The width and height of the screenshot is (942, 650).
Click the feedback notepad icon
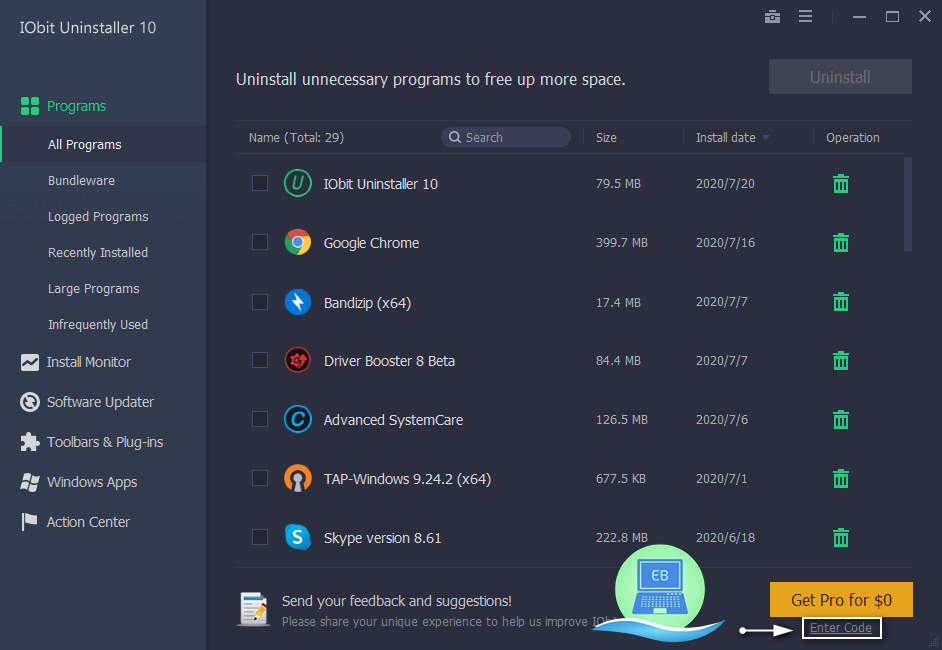pyautogui.click(x=253, y=609)
